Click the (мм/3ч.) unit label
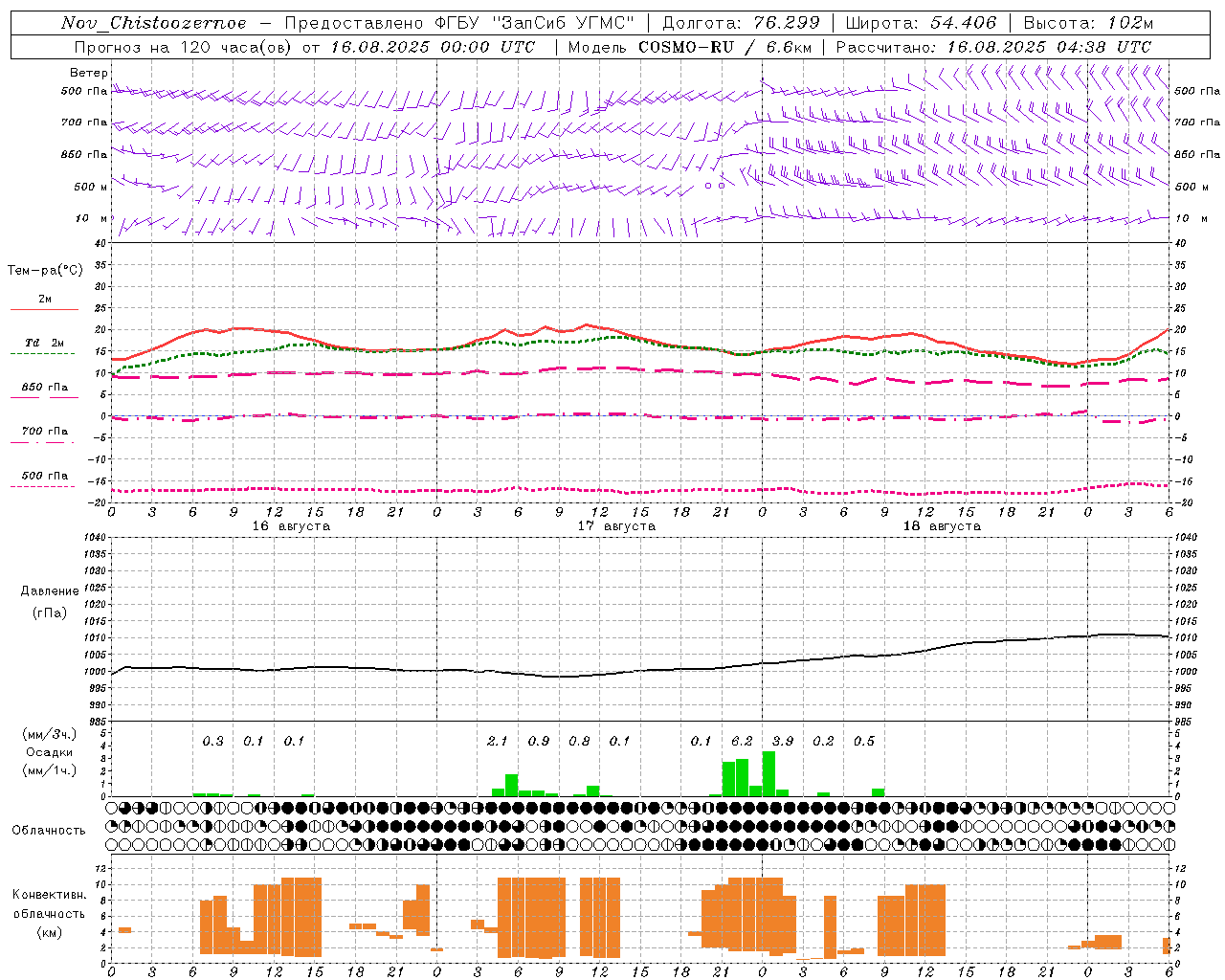Screen dimensions: 1225x980 point(49,734)
